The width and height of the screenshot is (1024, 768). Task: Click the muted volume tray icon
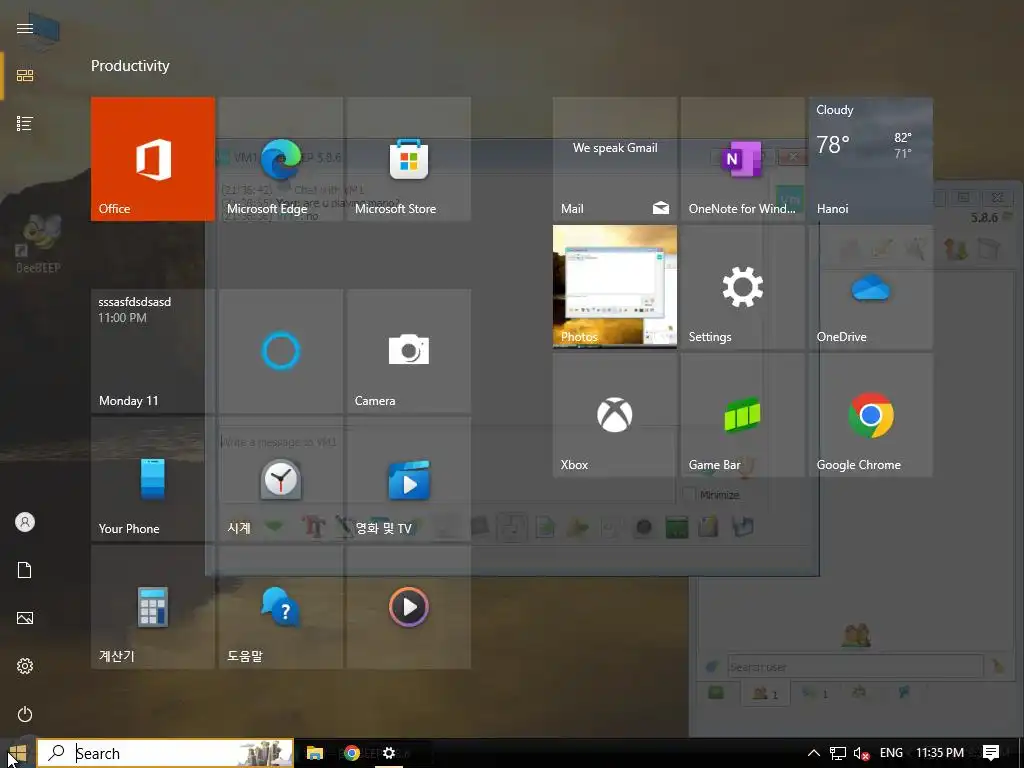click(861, 754)
